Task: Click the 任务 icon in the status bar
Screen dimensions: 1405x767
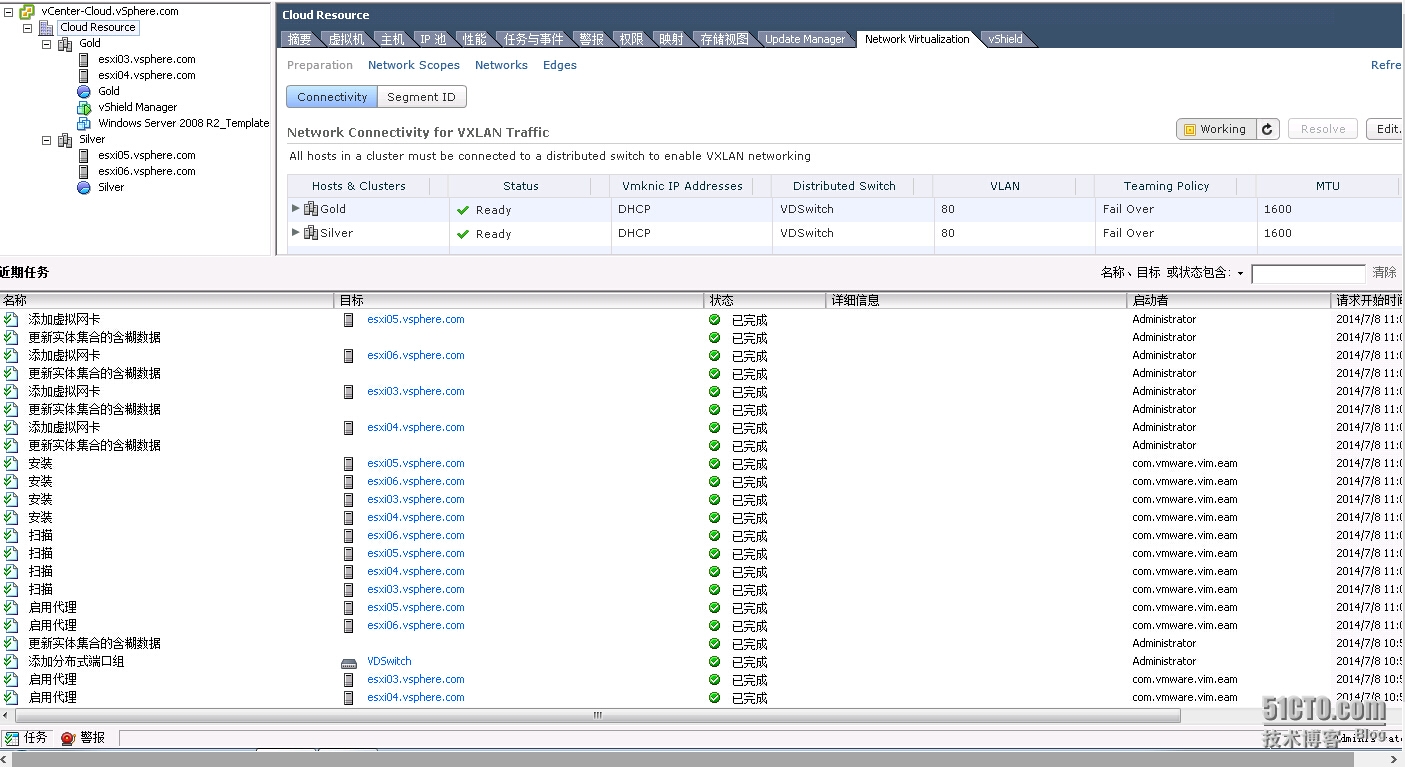Action: click(x=11, y=738)
